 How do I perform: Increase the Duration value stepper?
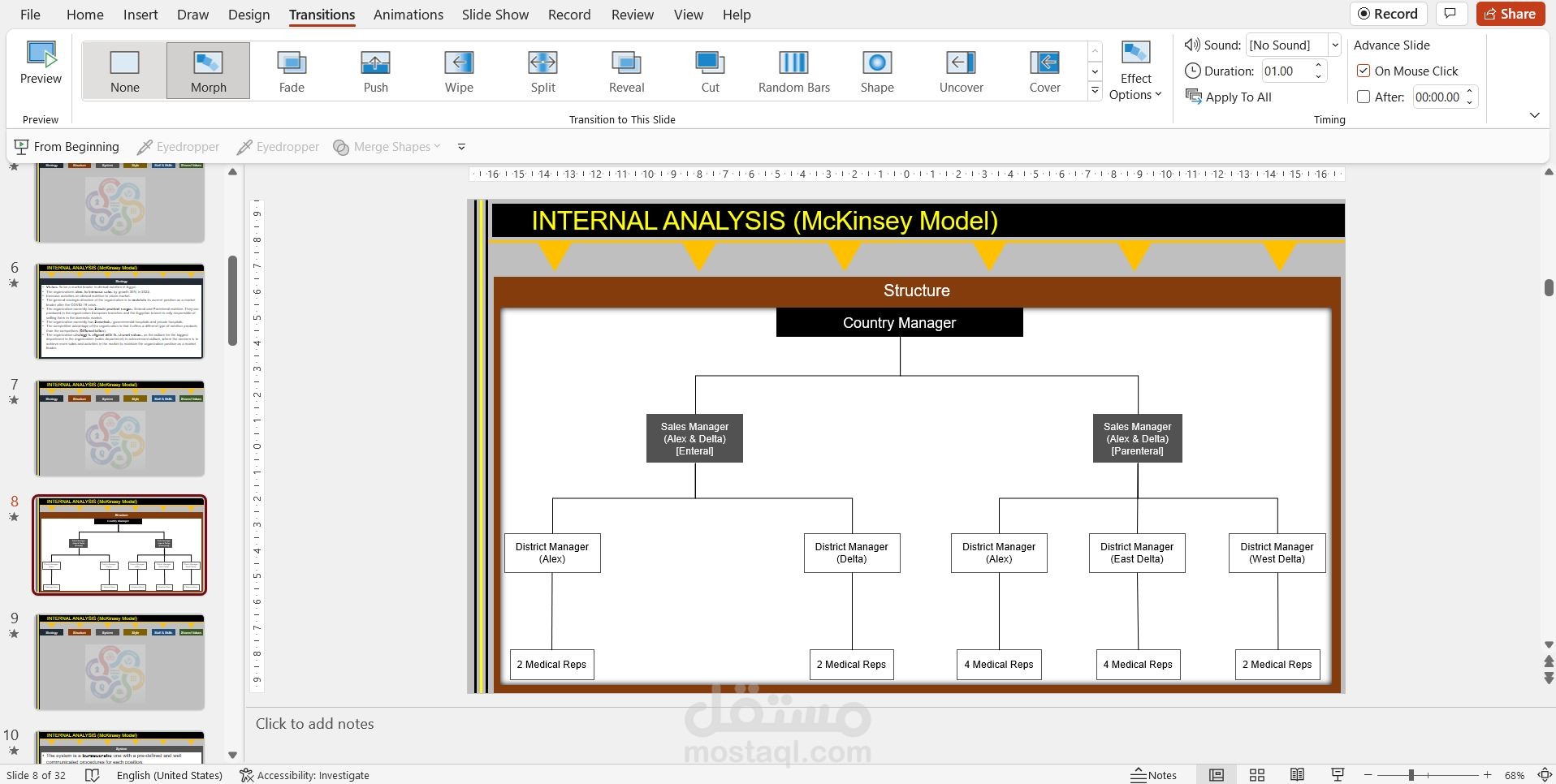click(x=1319, y=66)
